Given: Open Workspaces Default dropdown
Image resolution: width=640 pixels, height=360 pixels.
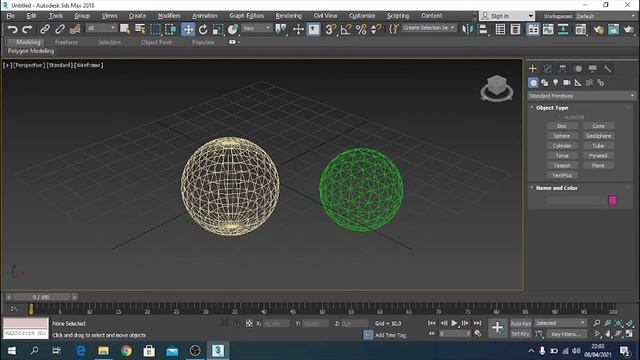Looking at the screenshot, I should pyautogui.click(x=606, y=16).
